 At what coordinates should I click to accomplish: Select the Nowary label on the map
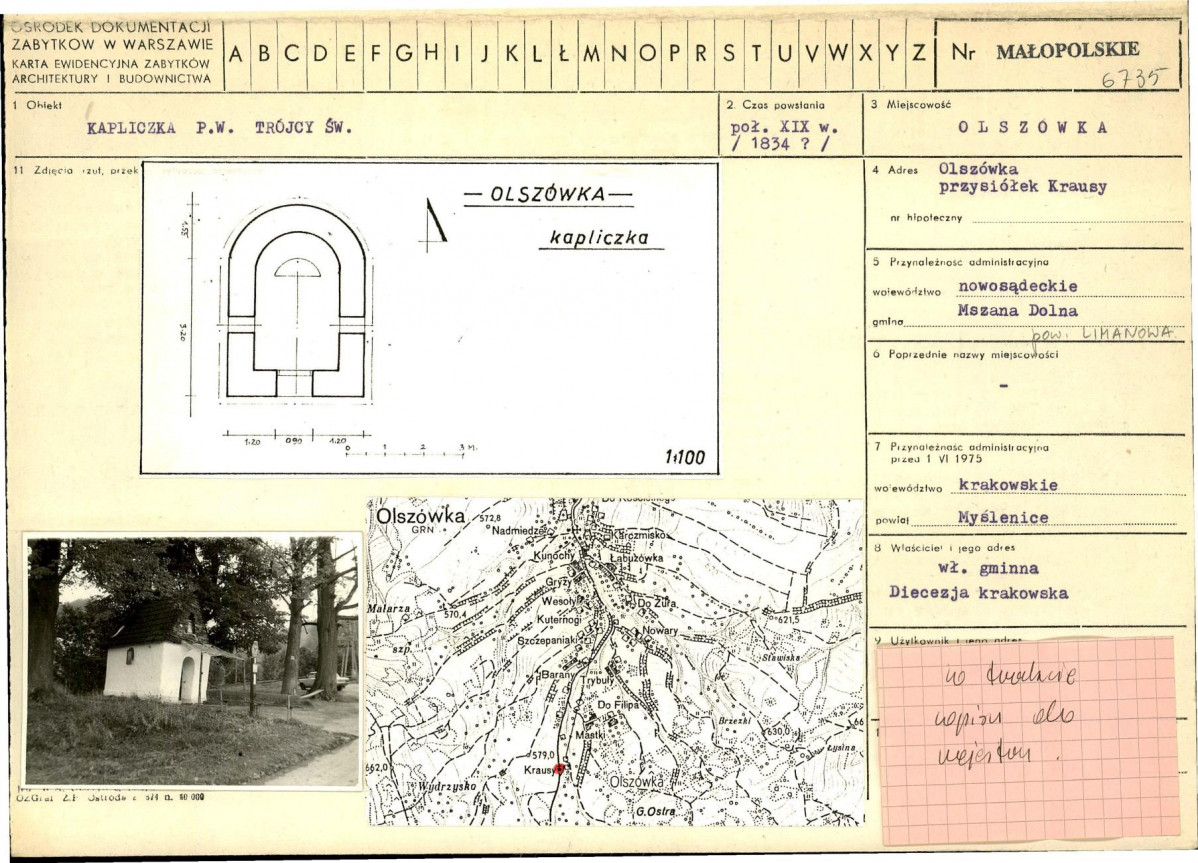point(660,630)
